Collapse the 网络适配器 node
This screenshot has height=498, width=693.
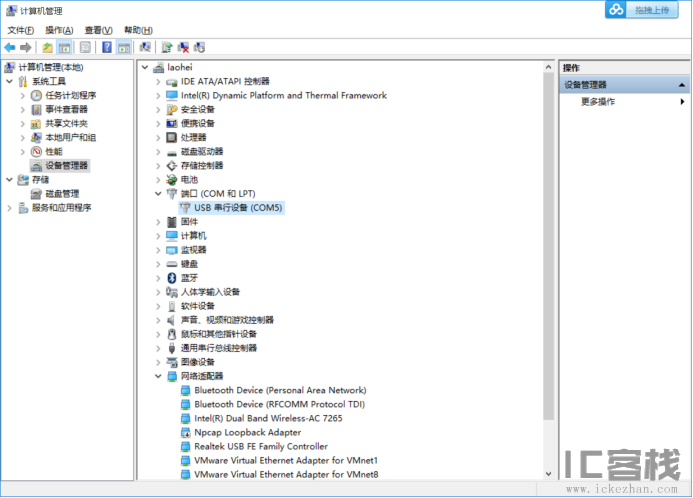coord(158,376)
